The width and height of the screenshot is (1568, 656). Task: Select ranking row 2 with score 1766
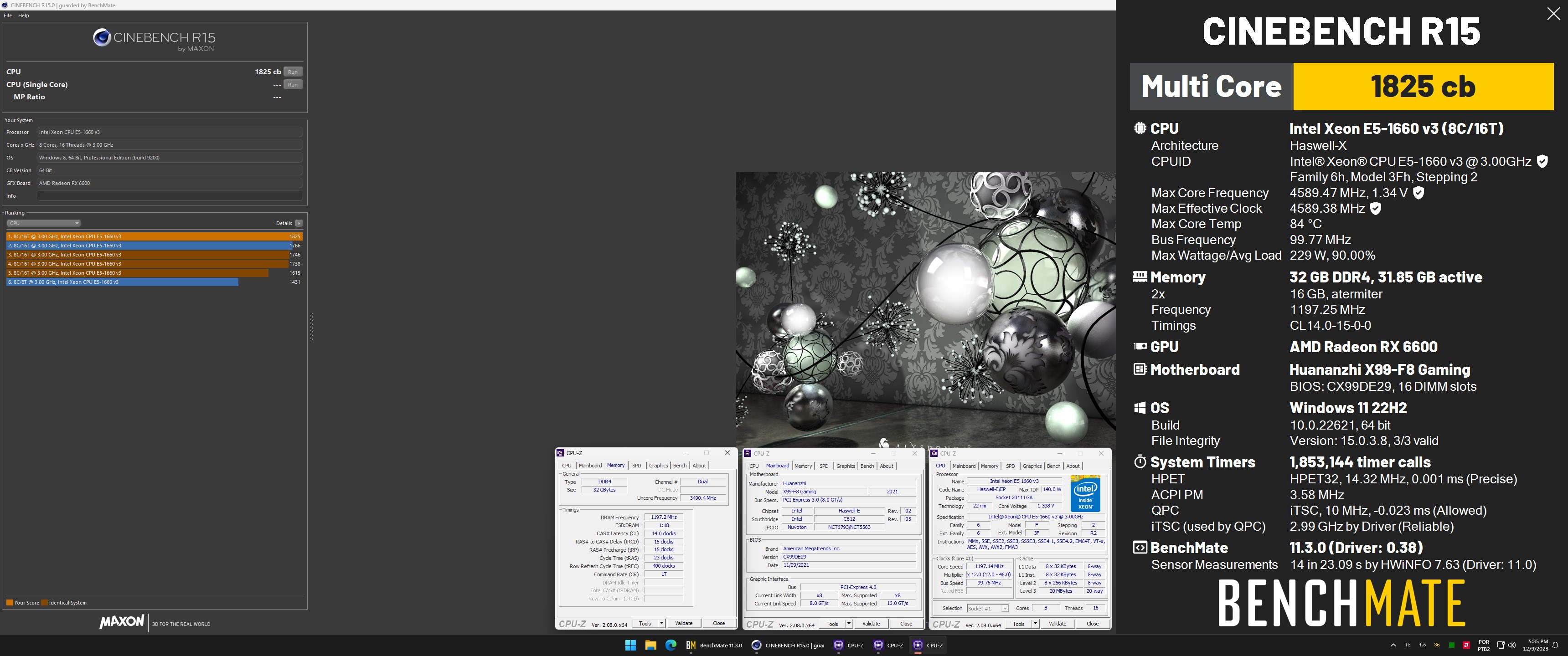tap(155, 246)
